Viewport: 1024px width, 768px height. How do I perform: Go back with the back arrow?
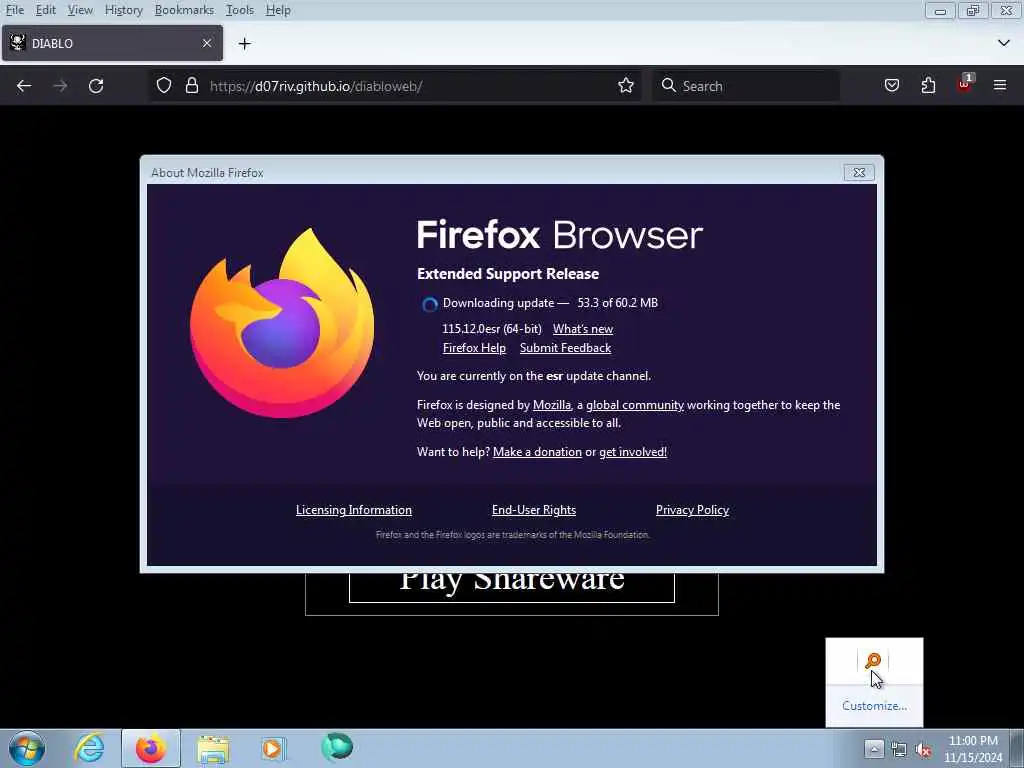tap(24, 86)
